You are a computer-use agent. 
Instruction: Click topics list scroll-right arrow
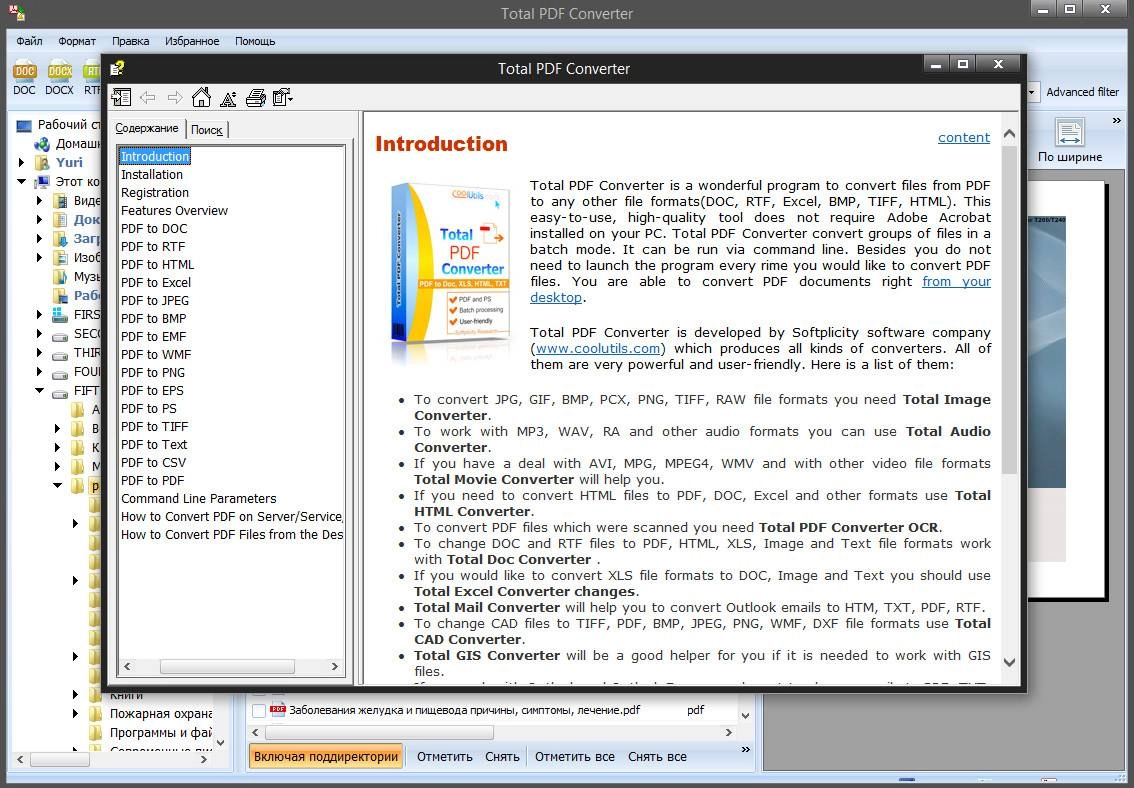click(335, 667)
